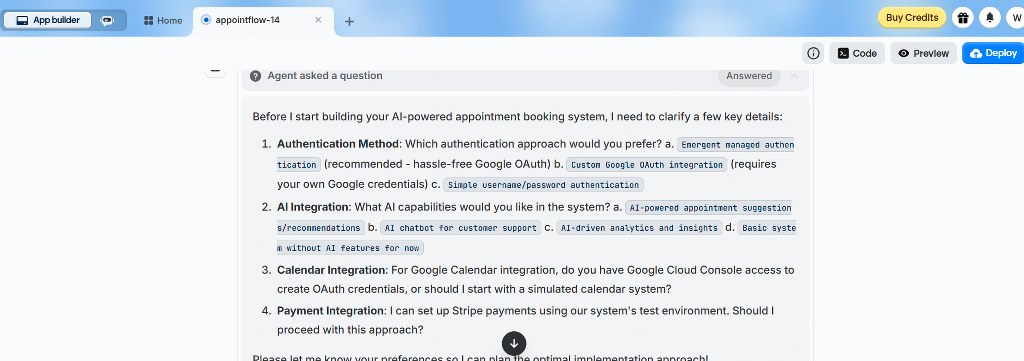Open the notifications bell
Image resolution: width=1024 pixels, height=361 pixels.
[x=989, y=18]
